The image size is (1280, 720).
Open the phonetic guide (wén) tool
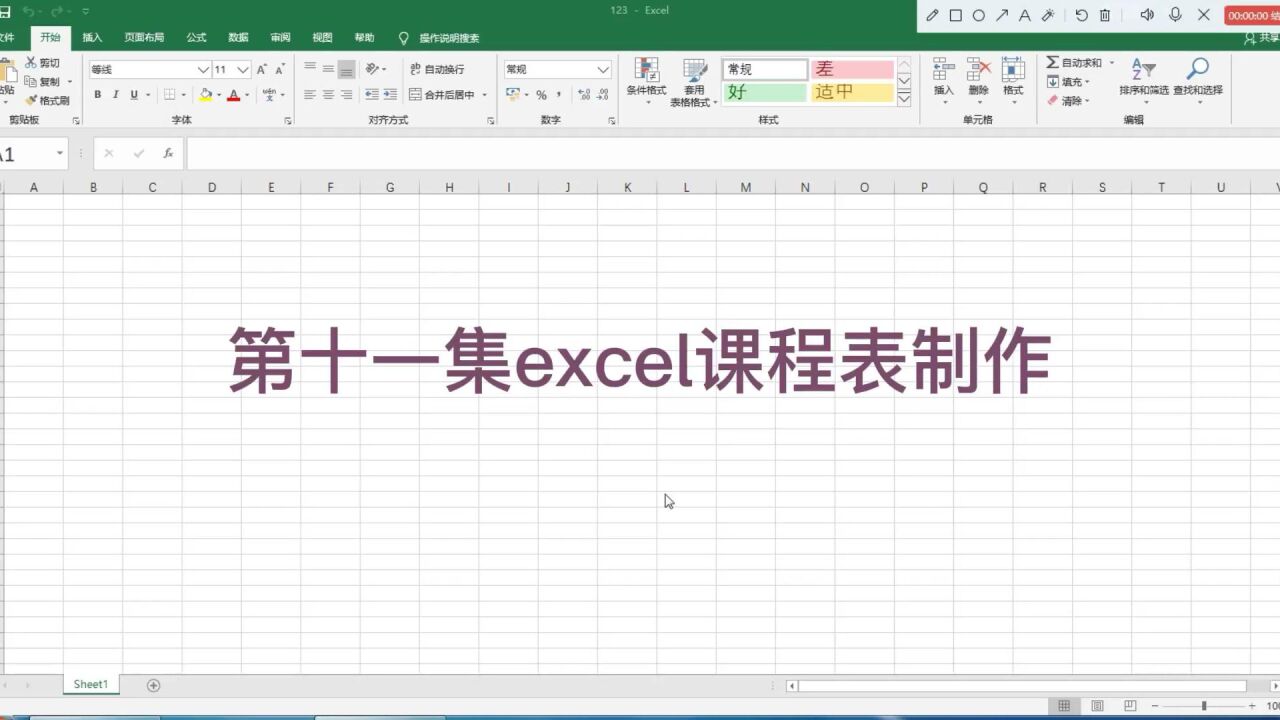tap(269, 94)
